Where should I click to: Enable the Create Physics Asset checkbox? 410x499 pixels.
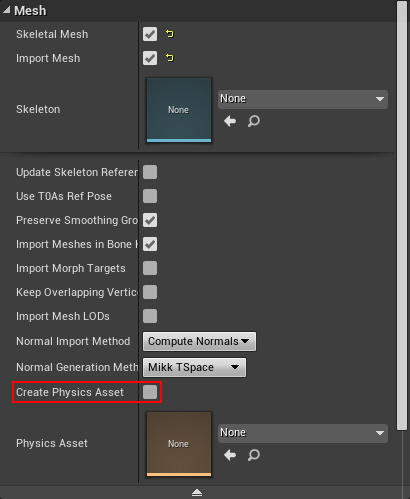pos(150,392)
